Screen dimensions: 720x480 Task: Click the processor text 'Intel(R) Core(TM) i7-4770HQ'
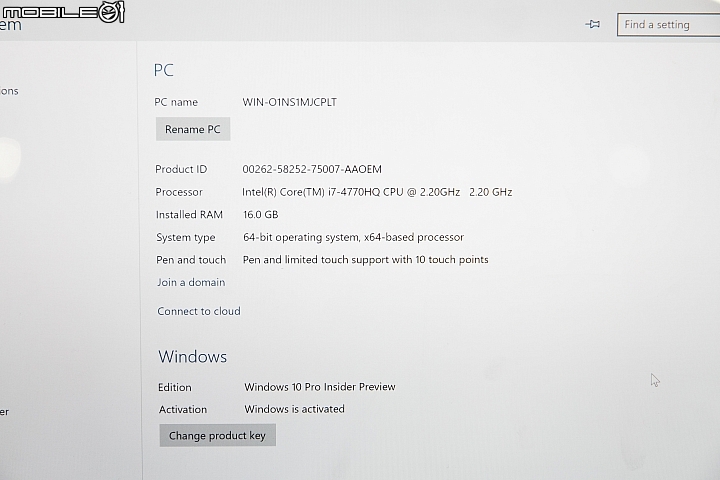pyautogui.click(x=311, y=192)
